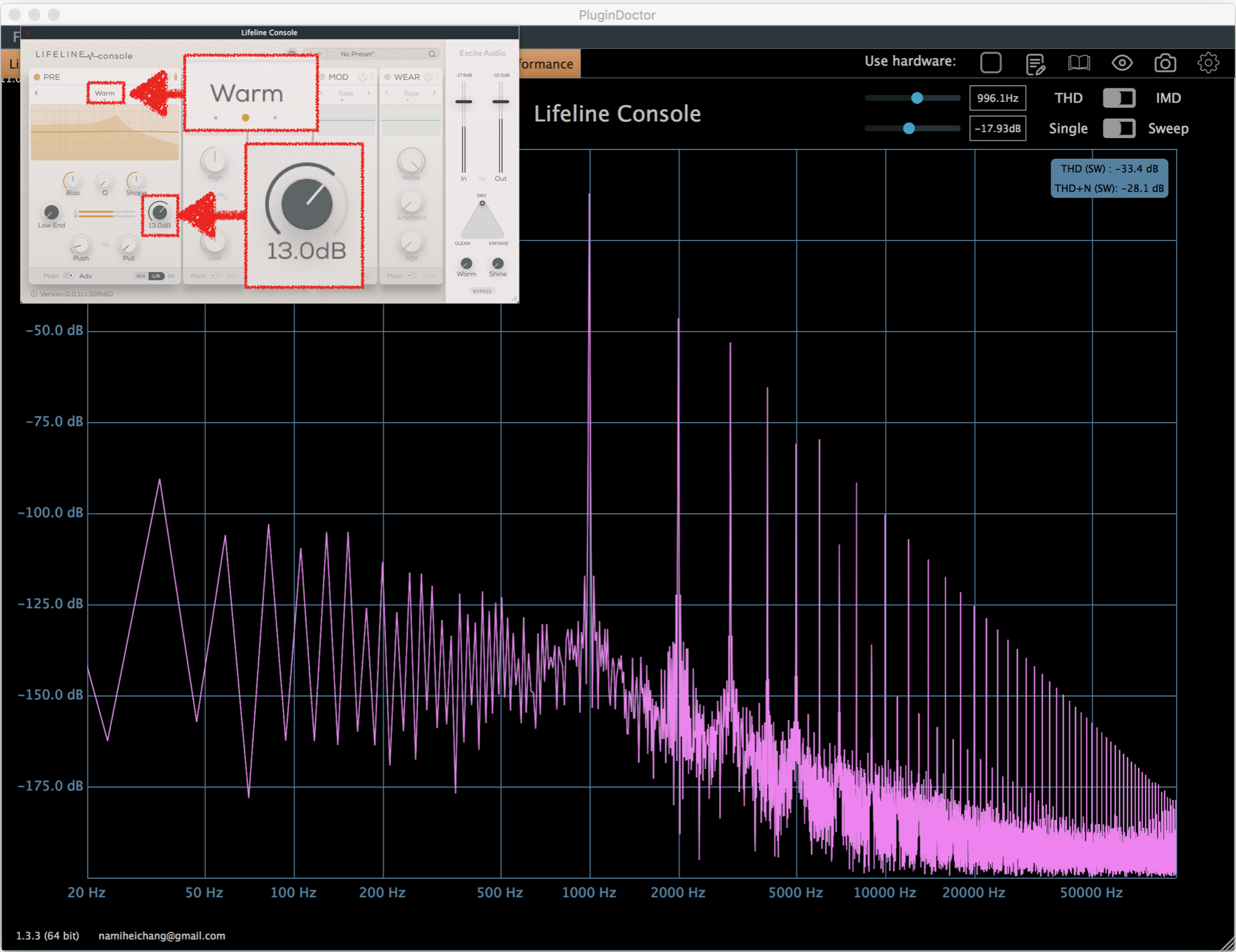Screen dimensions: 1236x952
Task: Select L/R channel mode
Action: pos(156,276)
